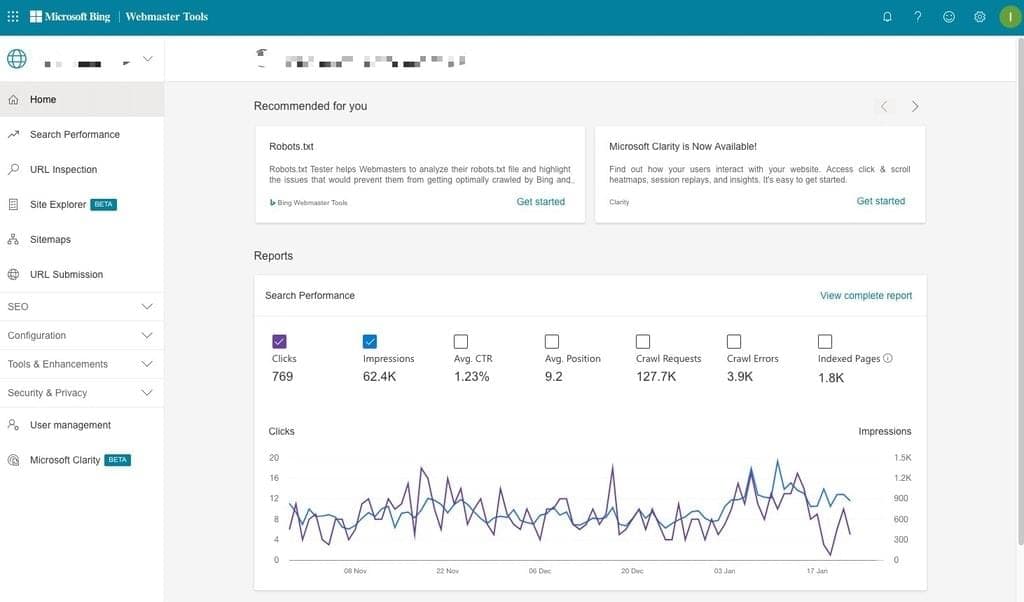The image size is (1024, 602).
Task: Enable the Avg. CTR checkbox
Action: [x=460, y=341]
